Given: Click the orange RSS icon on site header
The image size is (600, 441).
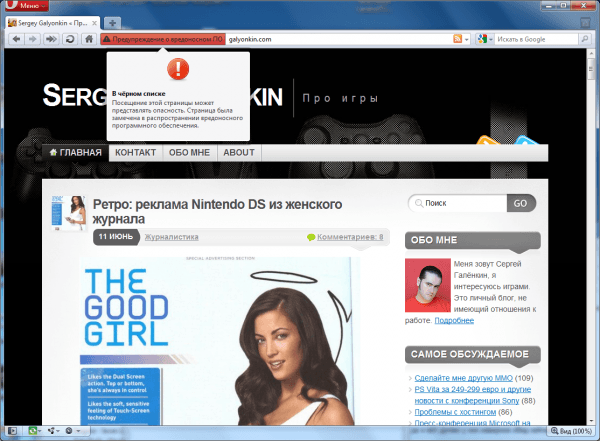Looking at the screenshot, I should 488,140.
